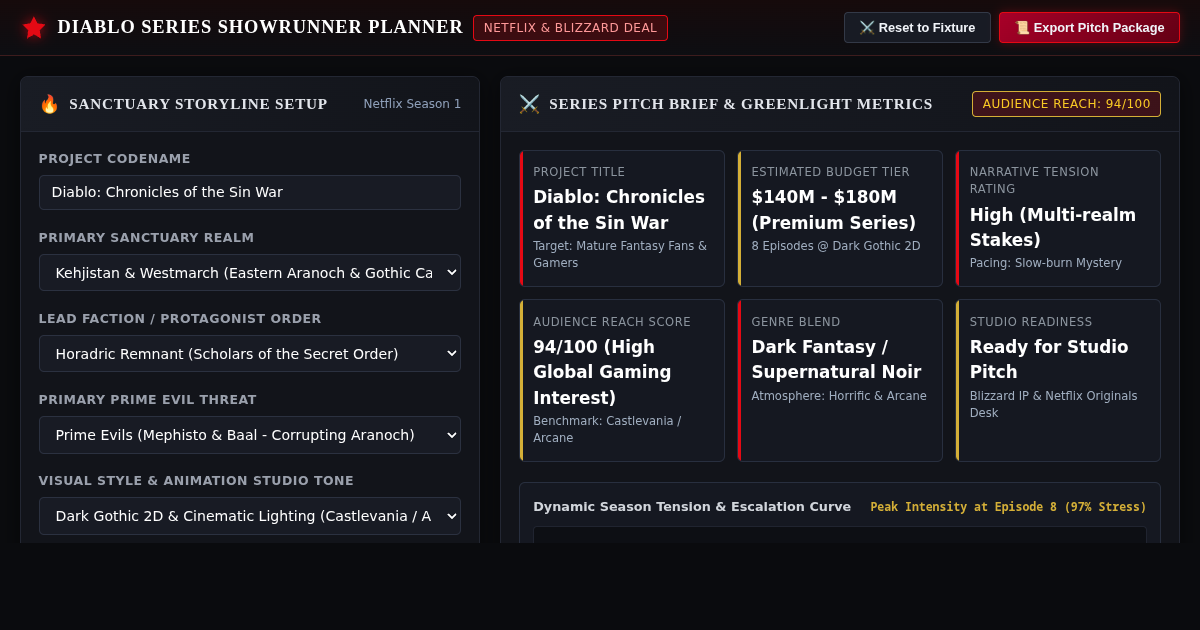
Task: Click 'Dark Fantasy / Supernatural Noir' value
Action: [836, 360]
